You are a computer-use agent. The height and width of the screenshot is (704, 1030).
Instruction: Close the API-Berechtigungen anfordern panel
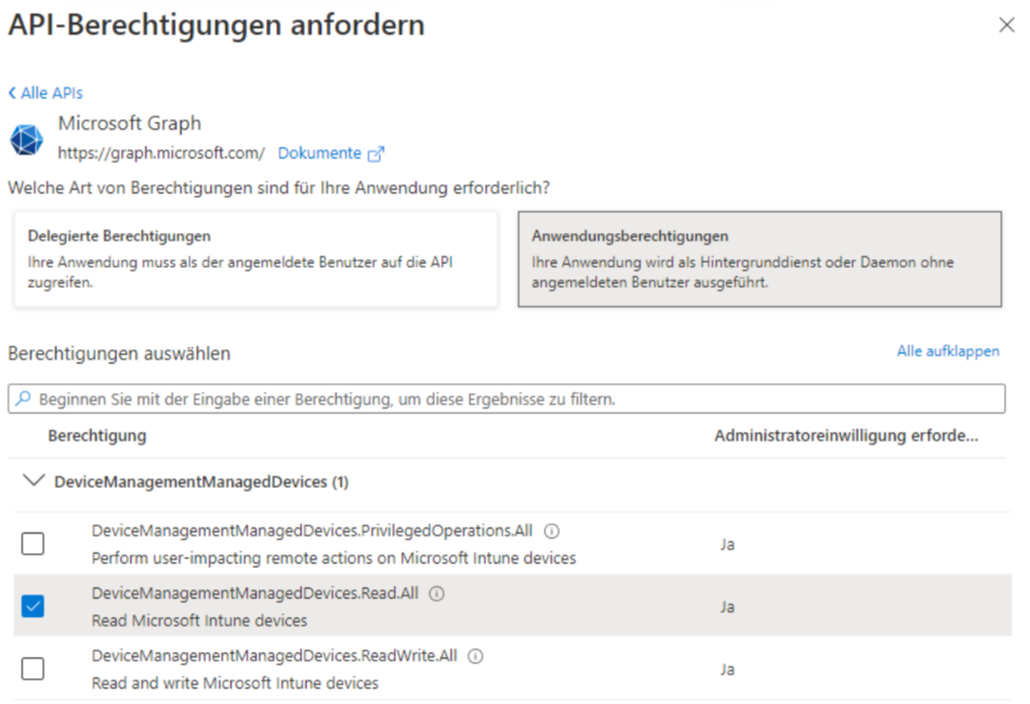[x=1006, y=25]
